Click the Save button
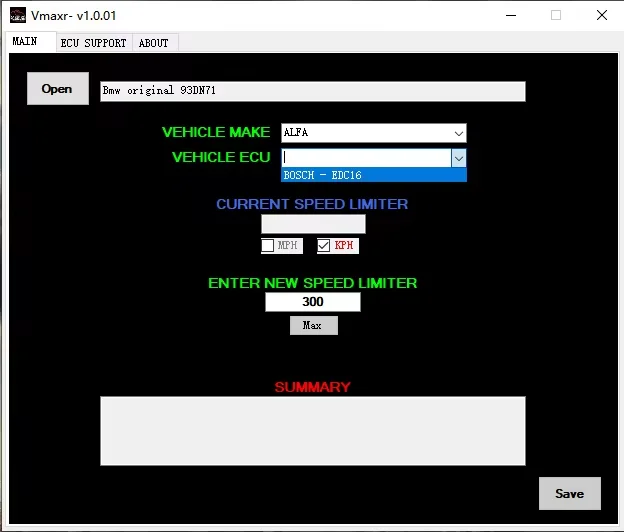The height and width of the screenshot is (532, 624). [569, 493]
